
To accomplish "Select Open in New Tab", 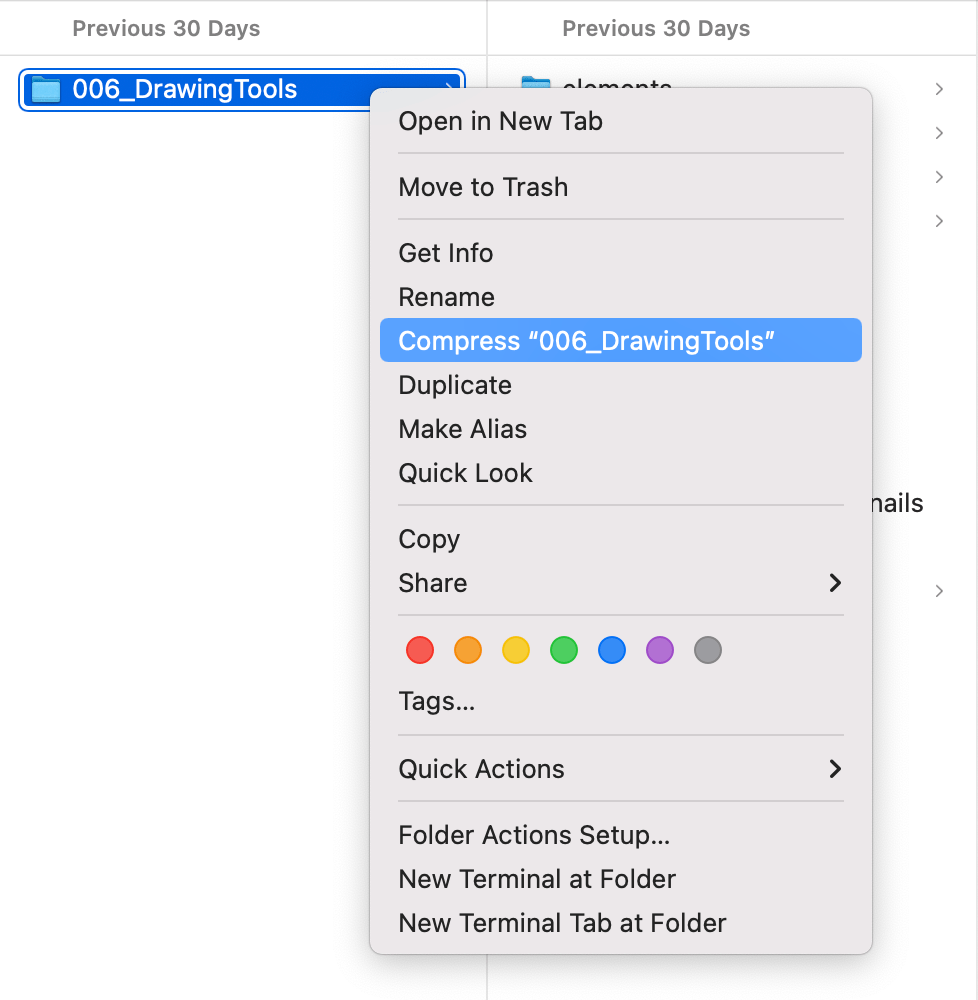I will 620,121.
